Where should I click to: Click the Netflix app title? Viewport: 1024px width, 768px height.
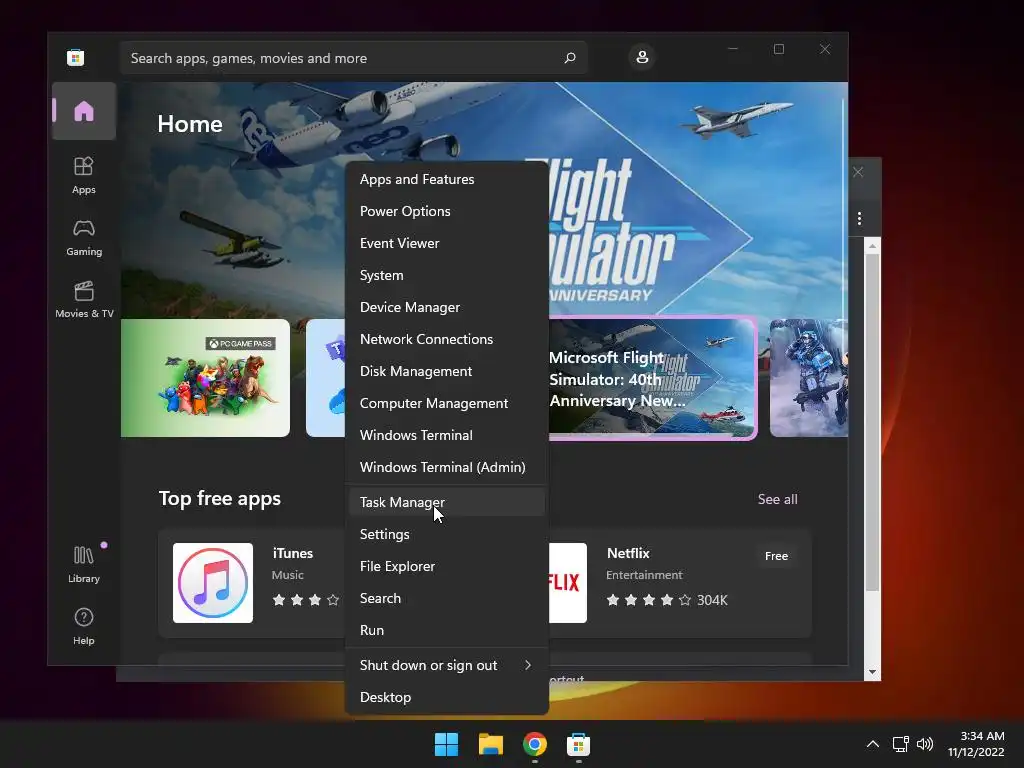(x=628, y=553)
